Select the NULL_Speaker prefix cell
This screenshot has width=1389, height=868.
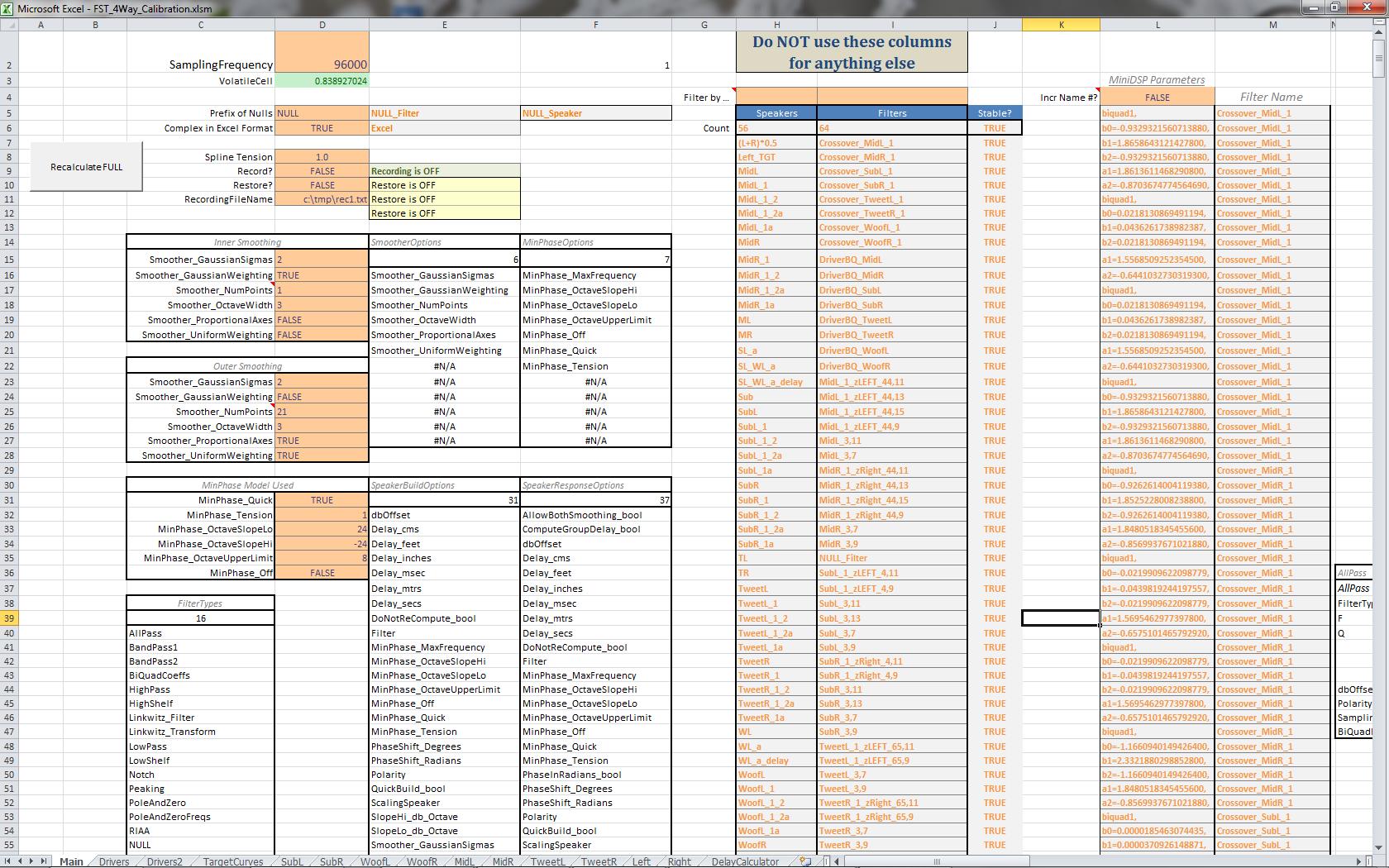point(596,113)
